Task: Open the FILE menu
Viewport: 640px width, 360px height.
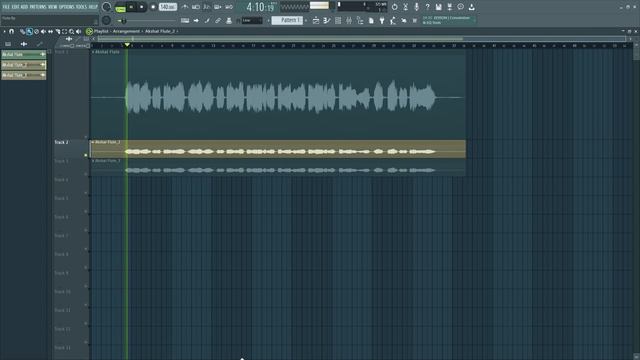Action: pos(6,7)
